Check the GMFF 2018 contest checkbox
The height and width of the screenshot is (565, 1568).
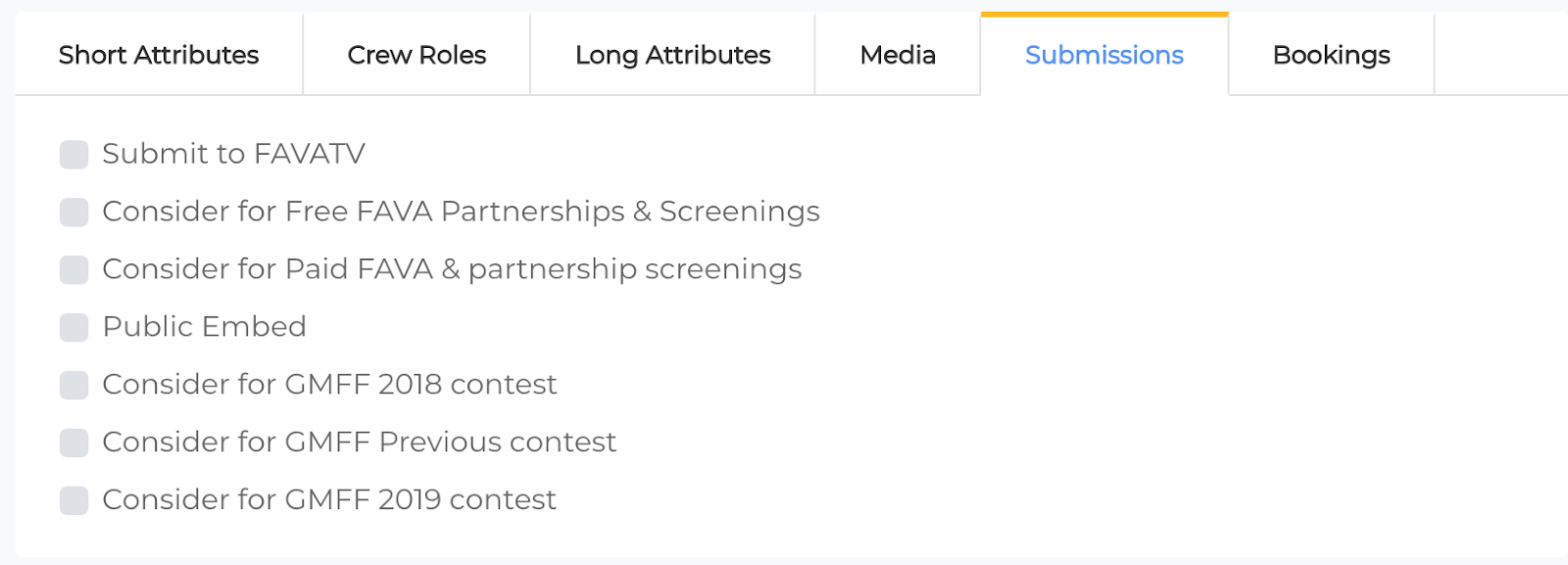(x=74, y=386)
